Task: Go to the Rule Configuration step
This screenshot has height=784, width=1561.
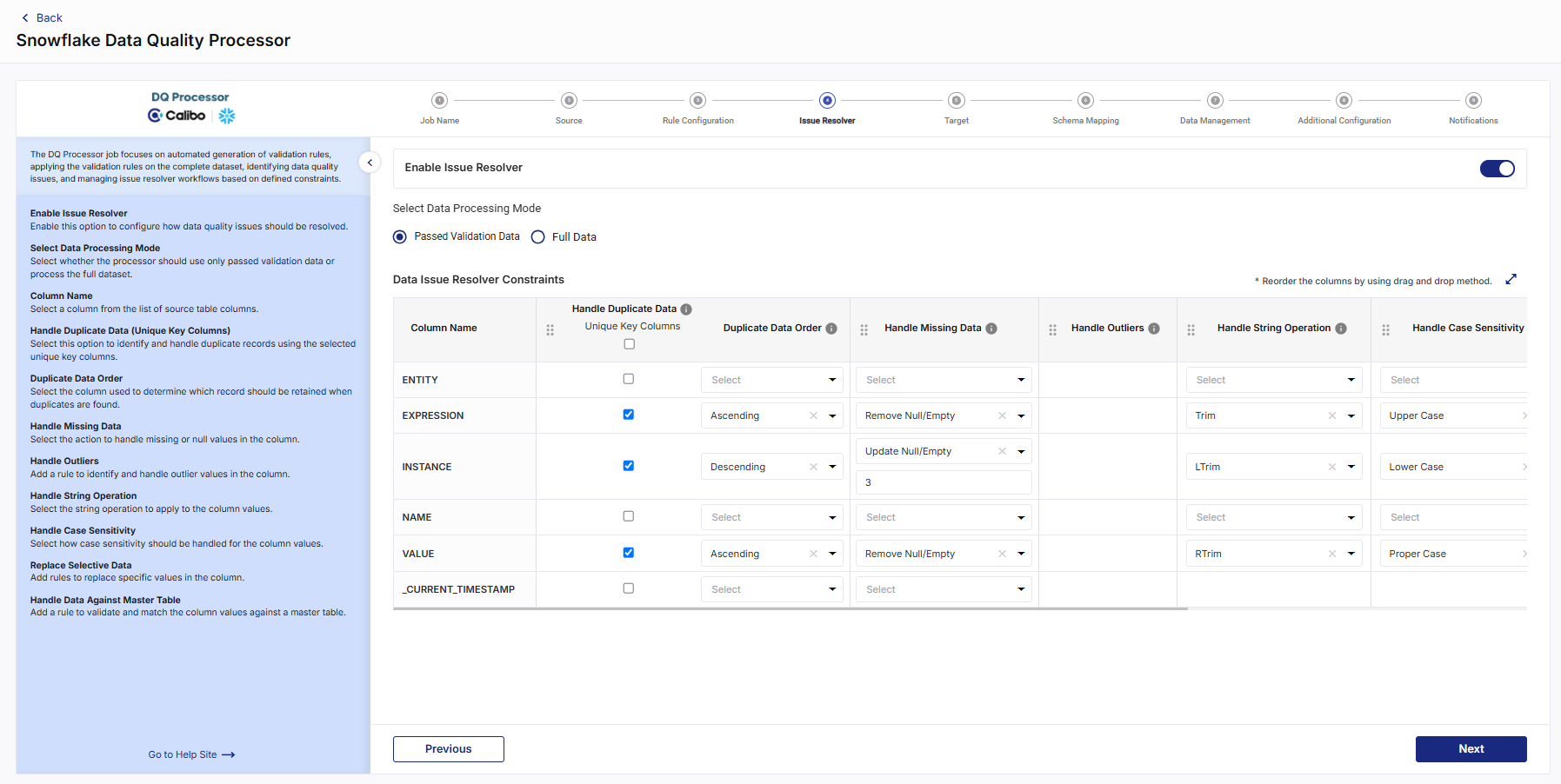Action: pos(698,109)
